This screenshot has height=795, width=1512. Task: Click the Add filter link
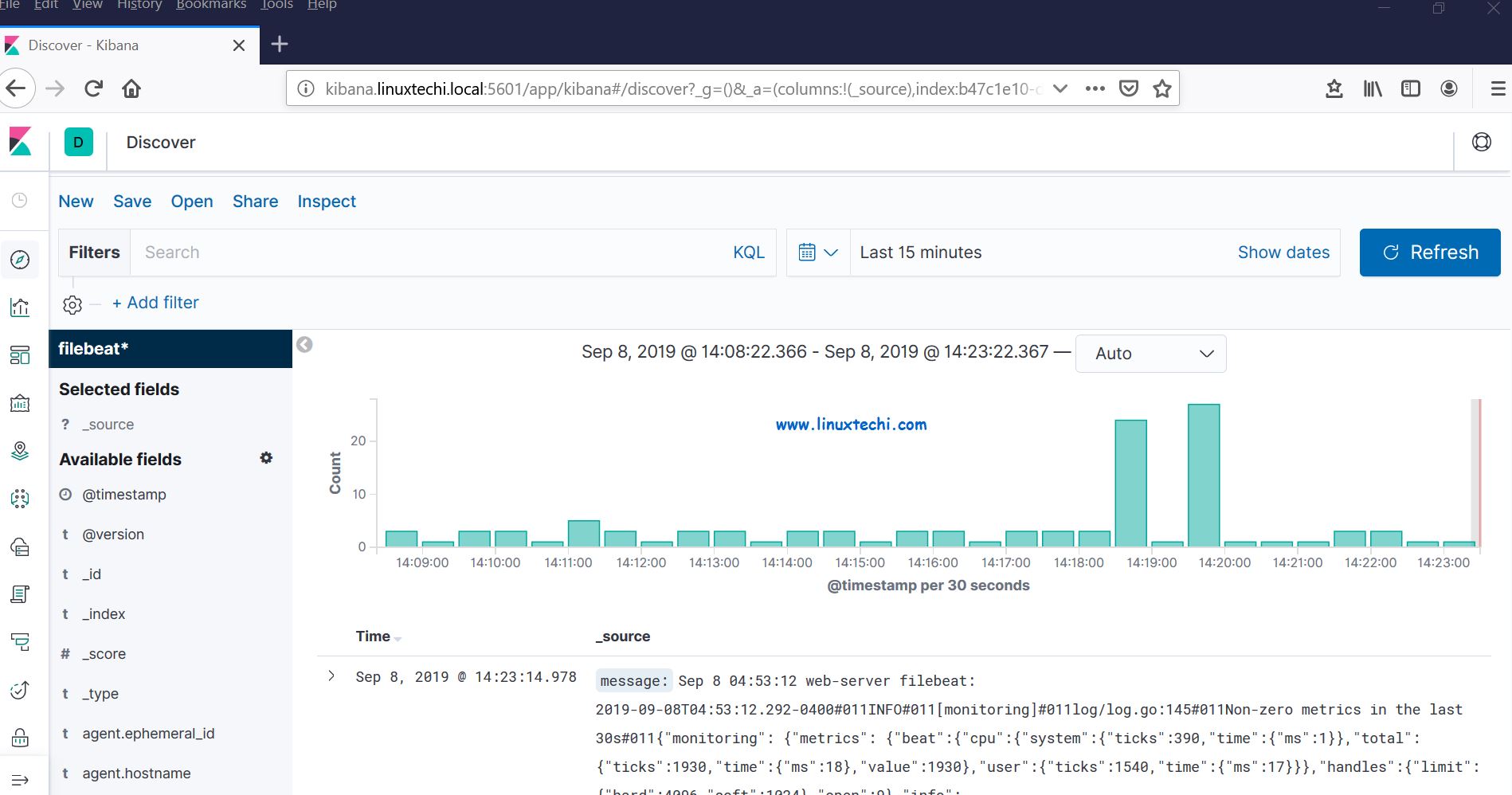coord(155,303)
